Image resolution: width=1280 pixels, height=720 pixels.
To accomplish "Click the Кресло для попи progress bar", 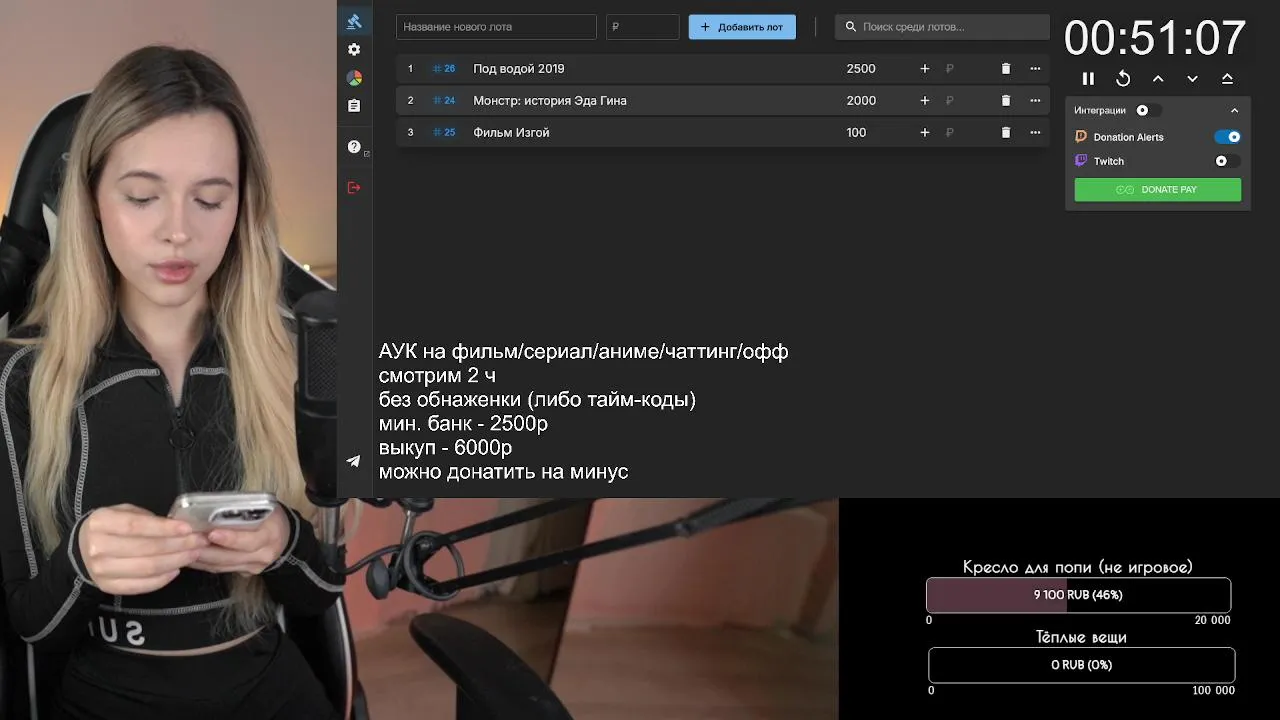I will (1078, 595).
